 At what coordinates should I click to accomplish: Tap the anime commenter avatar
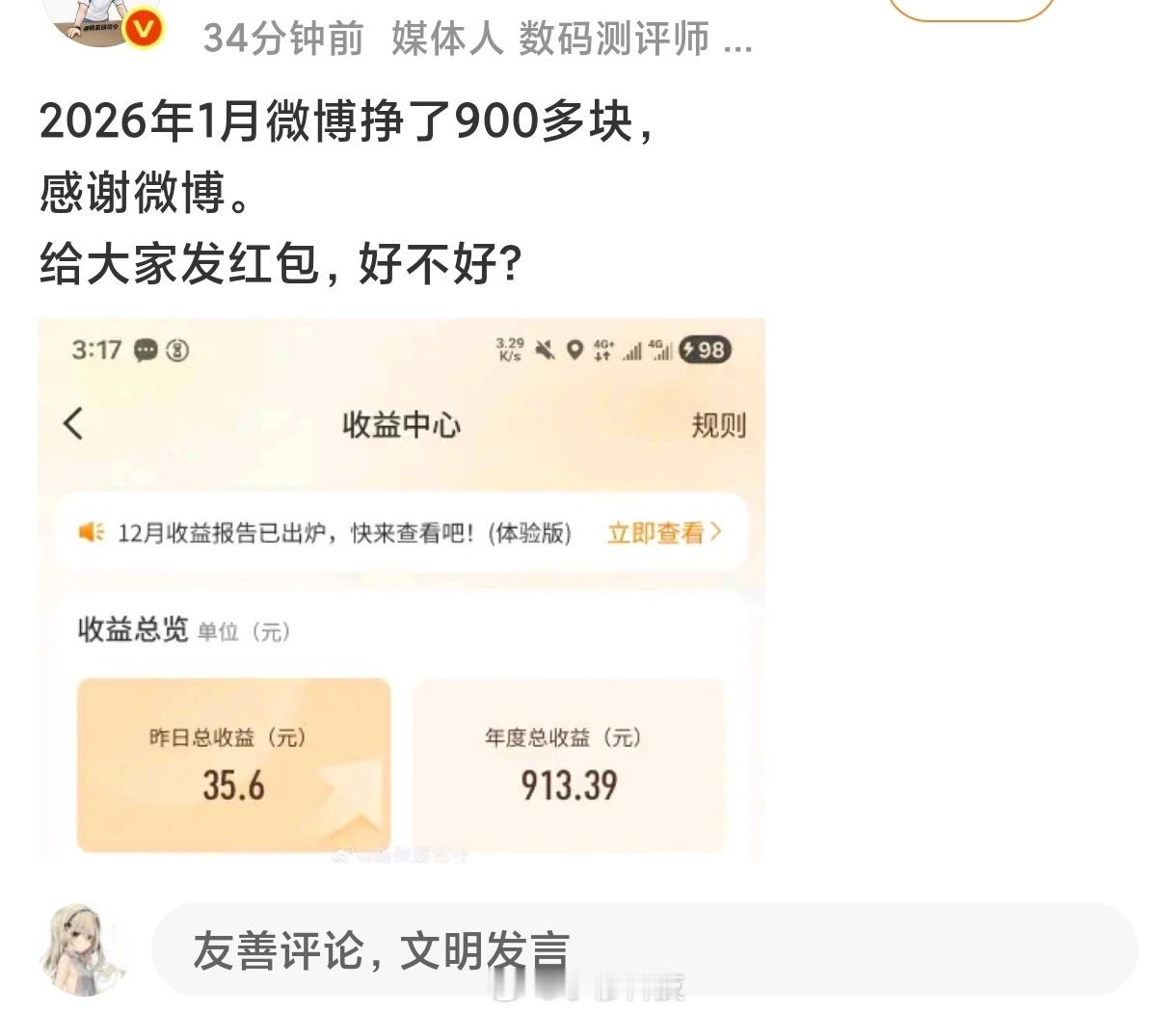(84, 950)
